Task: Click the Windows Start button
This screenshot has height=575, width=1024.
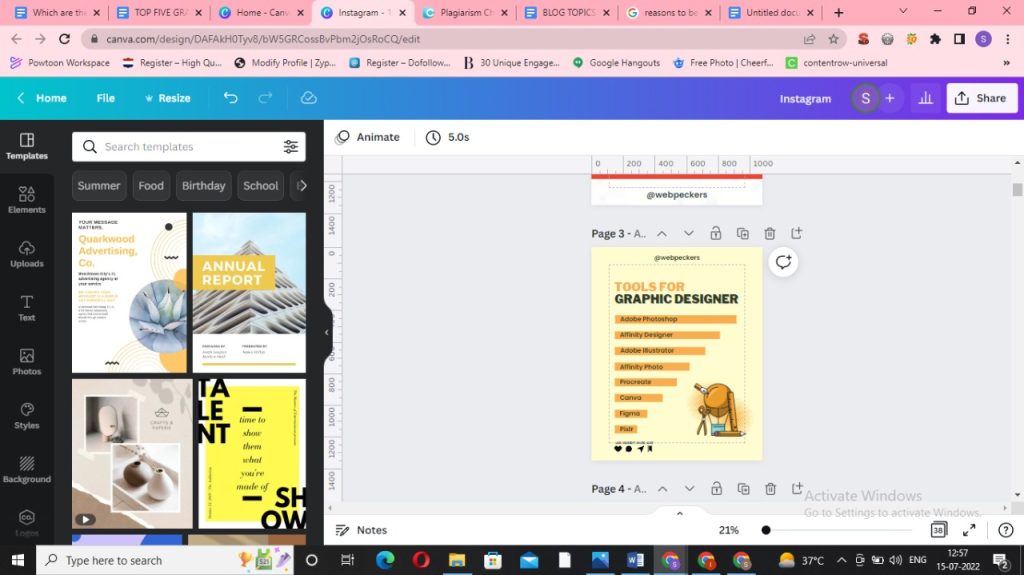Action: [x=18, y=560]
